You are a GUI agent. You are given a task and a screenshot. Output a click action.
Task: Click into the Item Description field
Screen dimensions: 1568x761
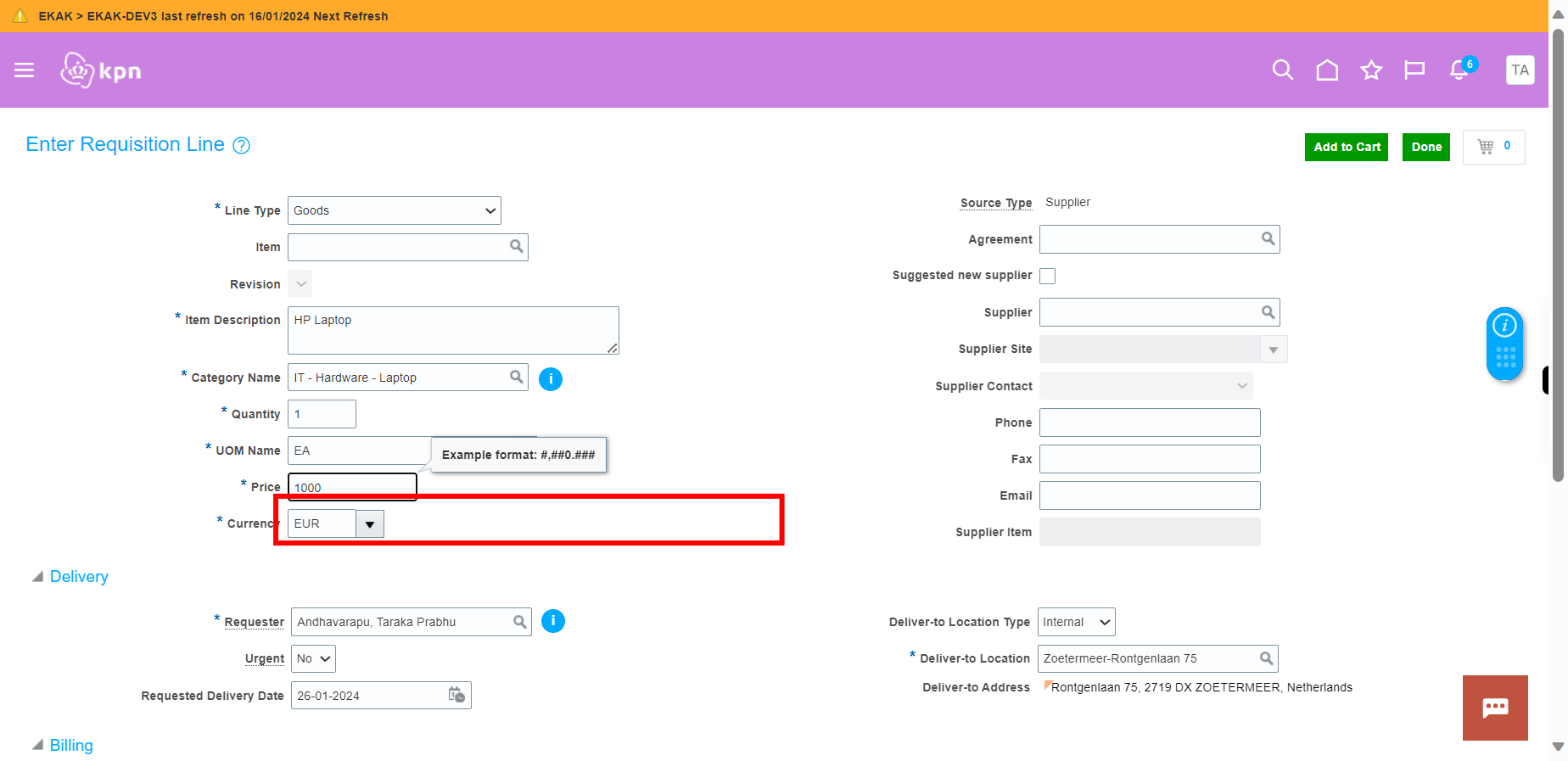(453, 330)
